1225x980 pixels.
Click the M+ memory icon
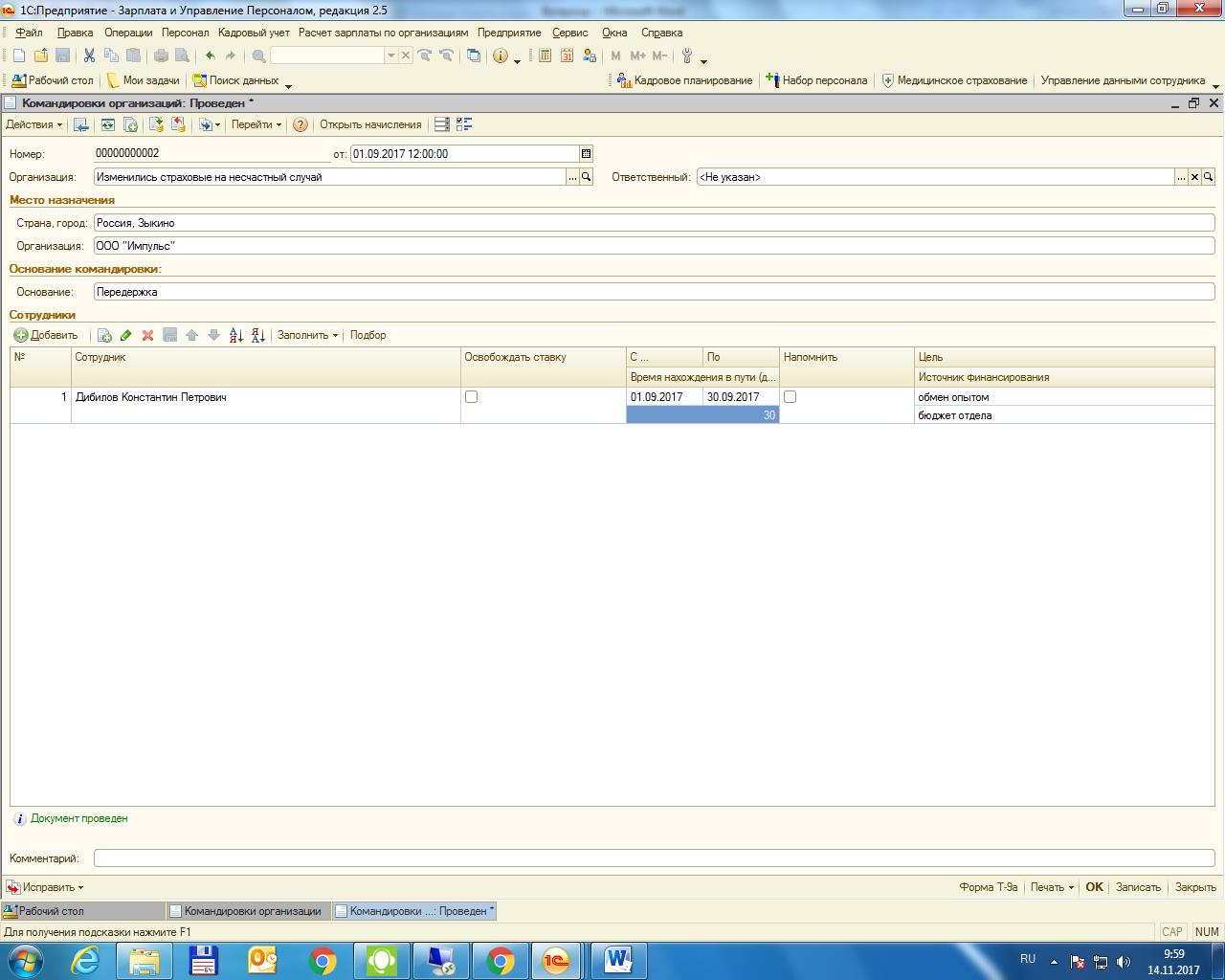(637, 56)
